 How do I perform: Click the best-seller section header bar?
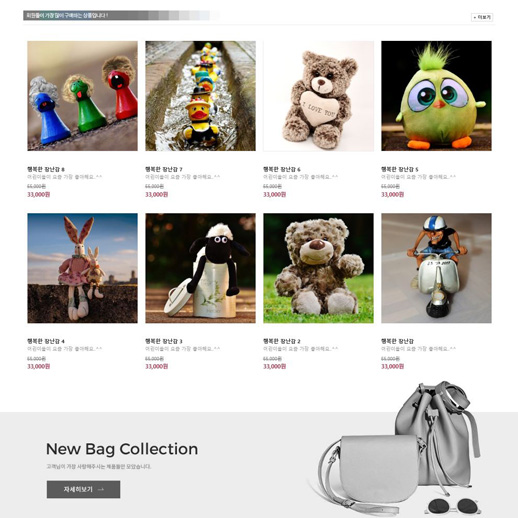point(122,15)
